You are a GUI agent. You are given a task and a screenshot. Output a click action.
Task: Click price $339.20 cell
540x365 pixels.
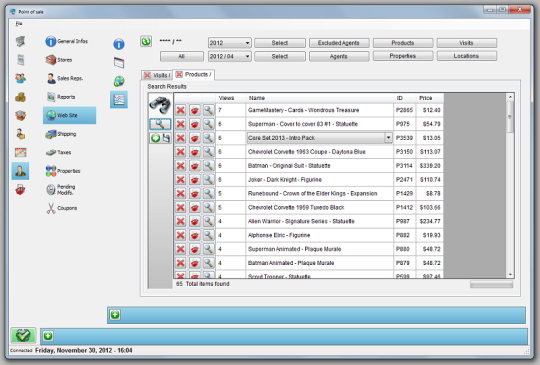(x=429, y=166)
